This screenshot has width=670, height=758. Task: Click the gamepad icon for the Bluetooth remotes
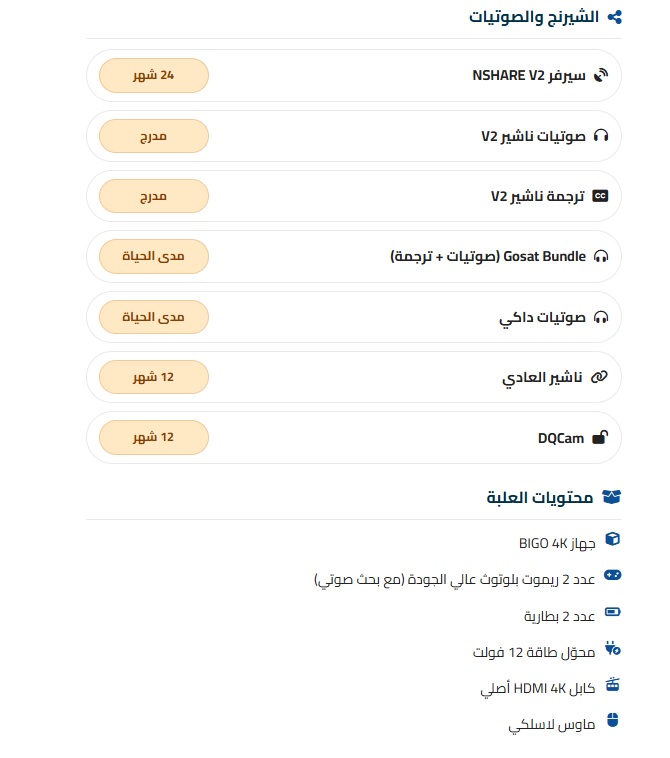613,577
